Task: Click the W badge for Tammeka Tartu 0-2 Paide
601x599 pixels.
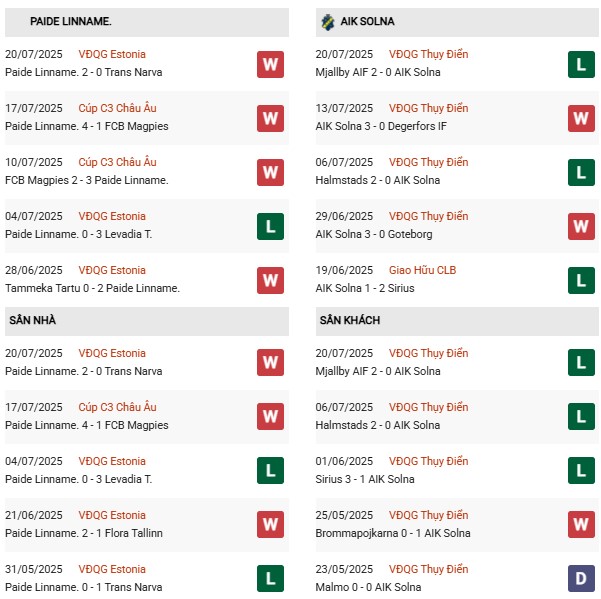Action: click(270, 281)
